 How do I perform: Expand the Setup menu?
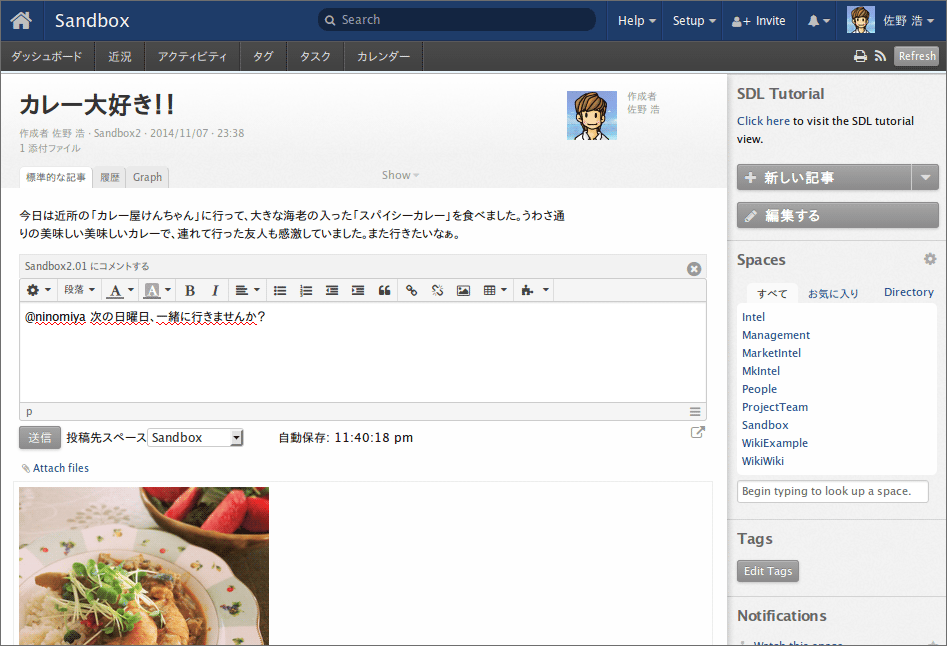click(x=694, y=21)
